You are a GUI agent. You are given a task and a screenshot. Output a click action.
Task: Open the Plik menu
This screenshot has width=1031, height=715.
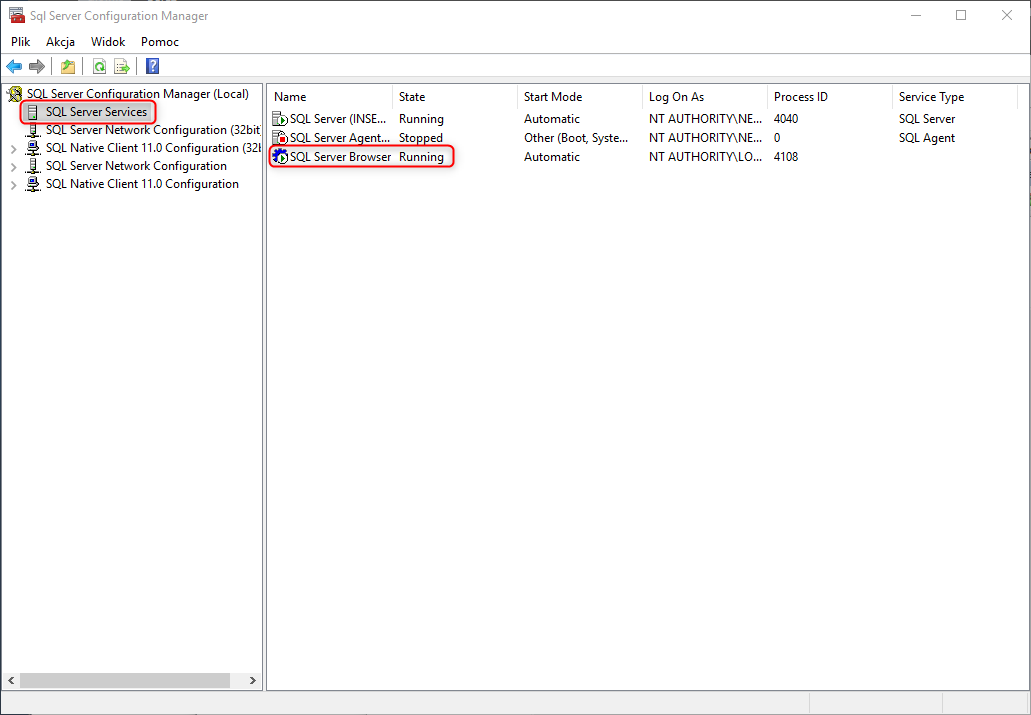tap(20, 41)
